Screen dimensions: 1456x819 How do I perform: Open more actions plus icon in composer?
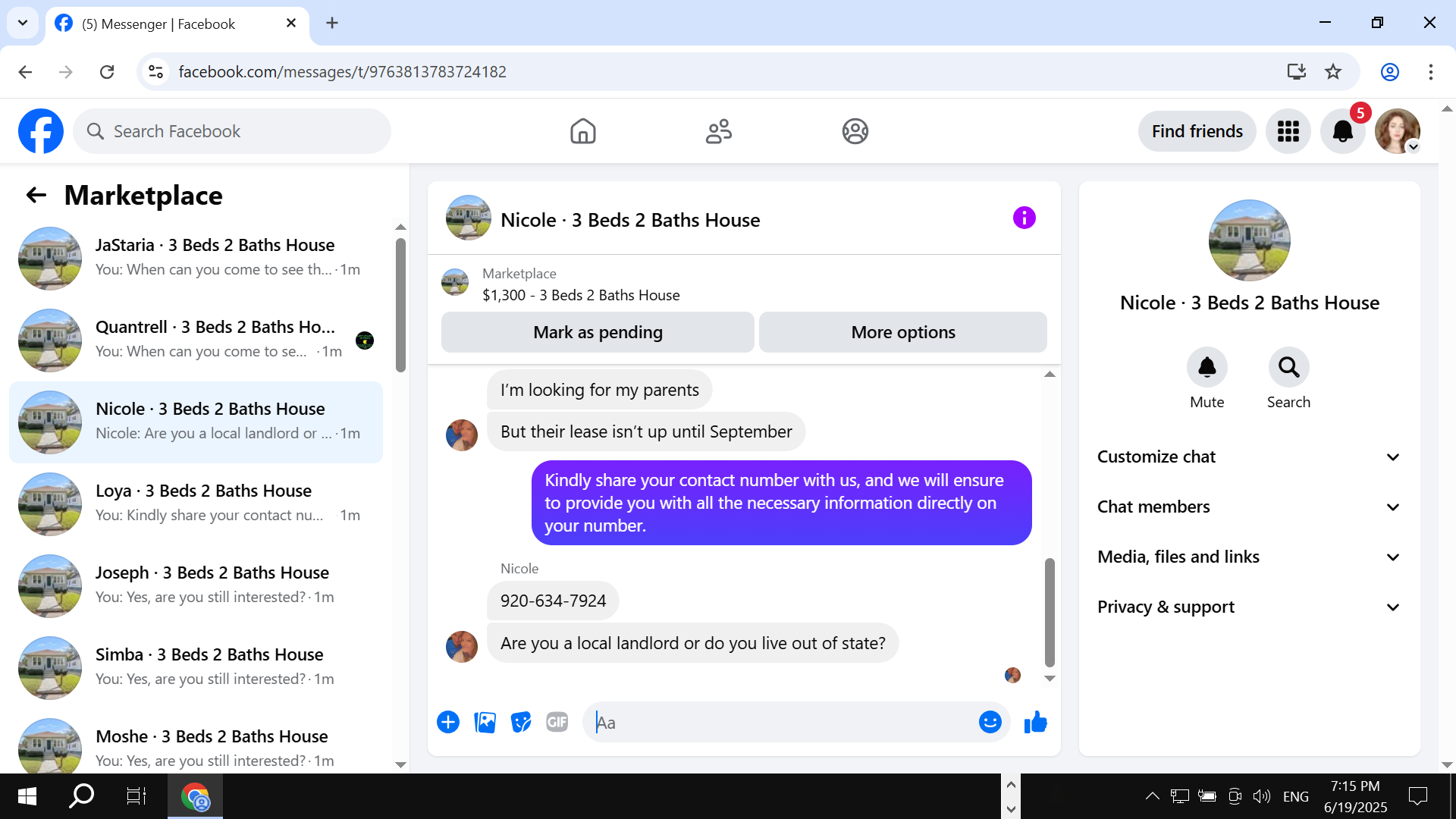pos(448,722)
